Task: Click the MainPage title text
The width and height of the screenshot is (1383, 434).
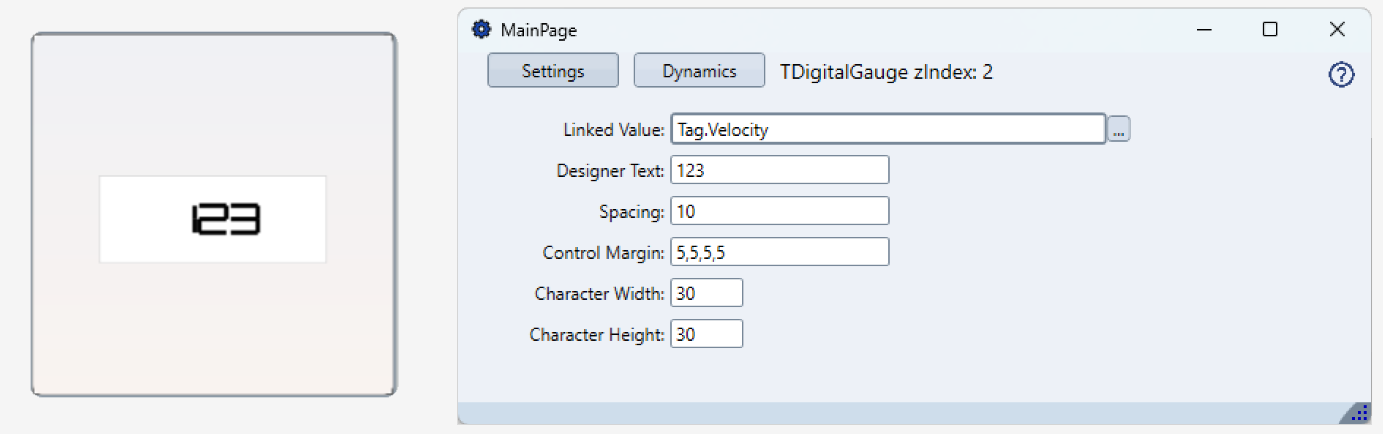Action: (538, 31)
